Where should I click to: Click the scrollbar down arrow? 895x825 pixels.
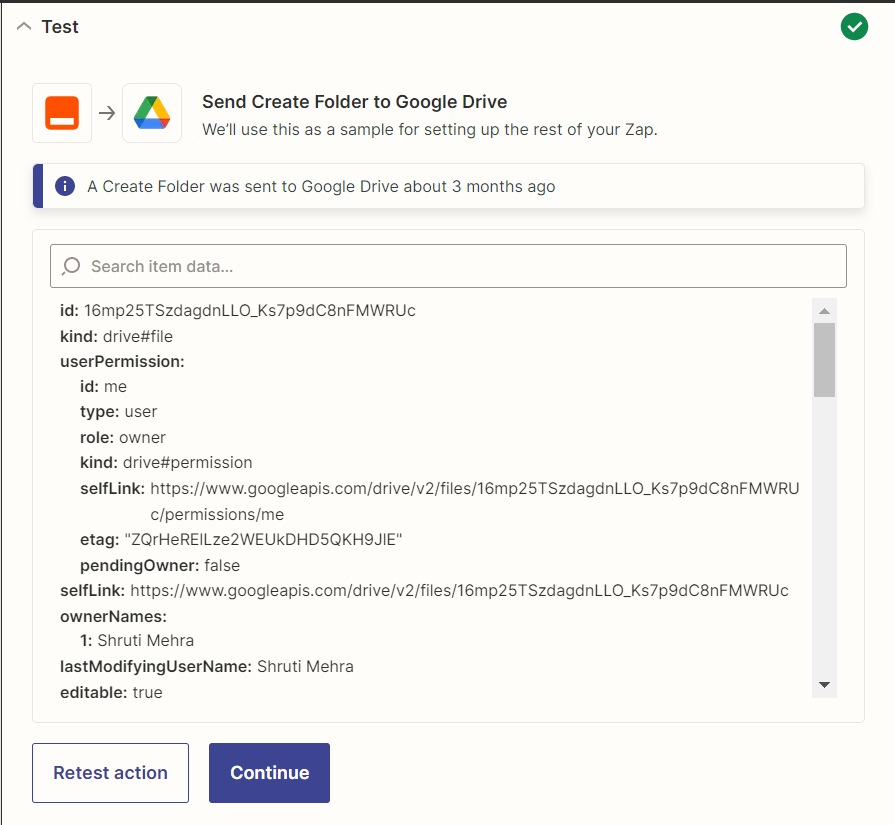824,685
